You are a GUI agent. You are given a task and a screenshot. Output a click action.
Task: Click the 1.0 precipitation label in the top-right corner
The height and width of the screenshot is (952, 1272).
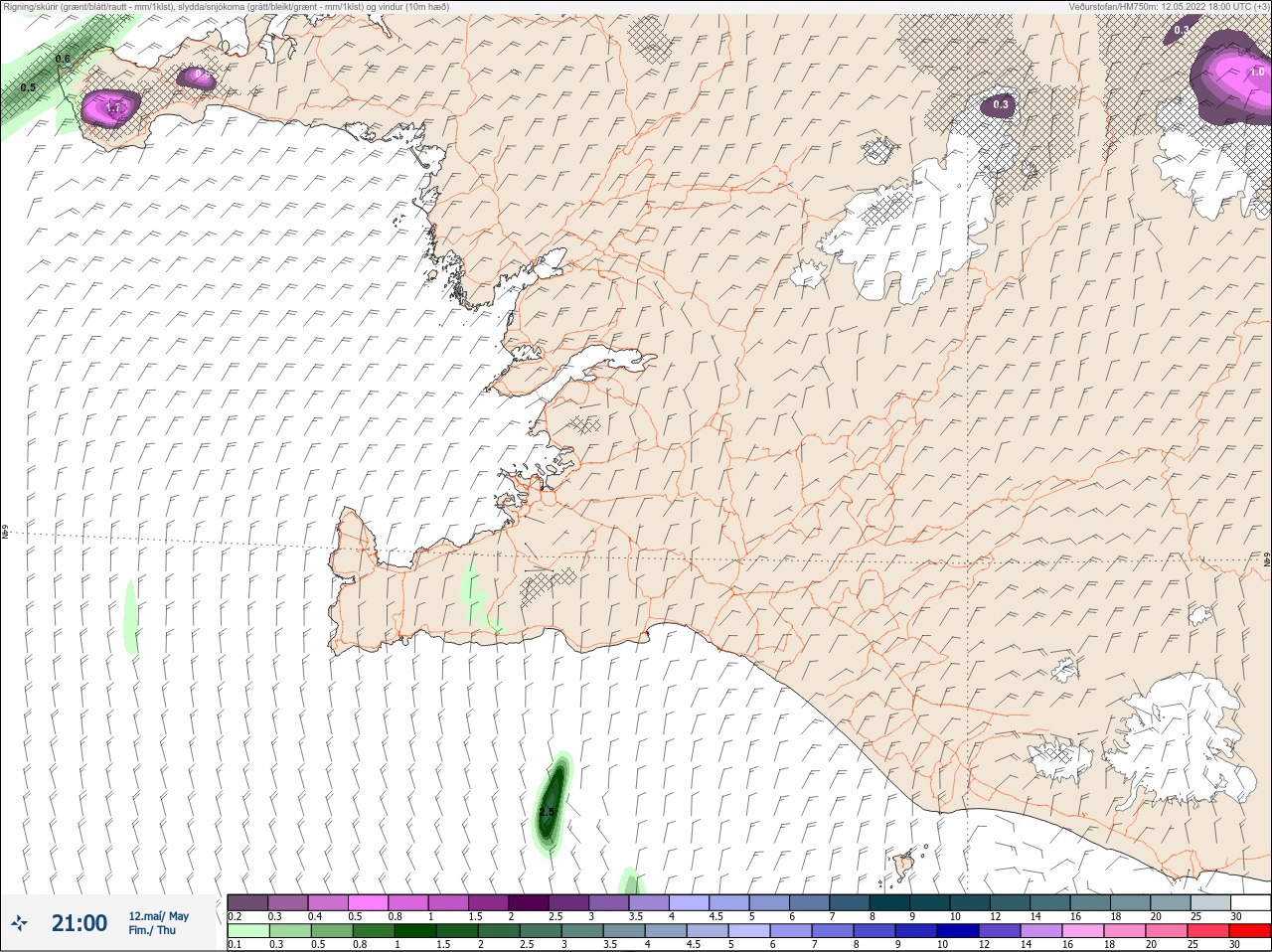point(1257,72)
